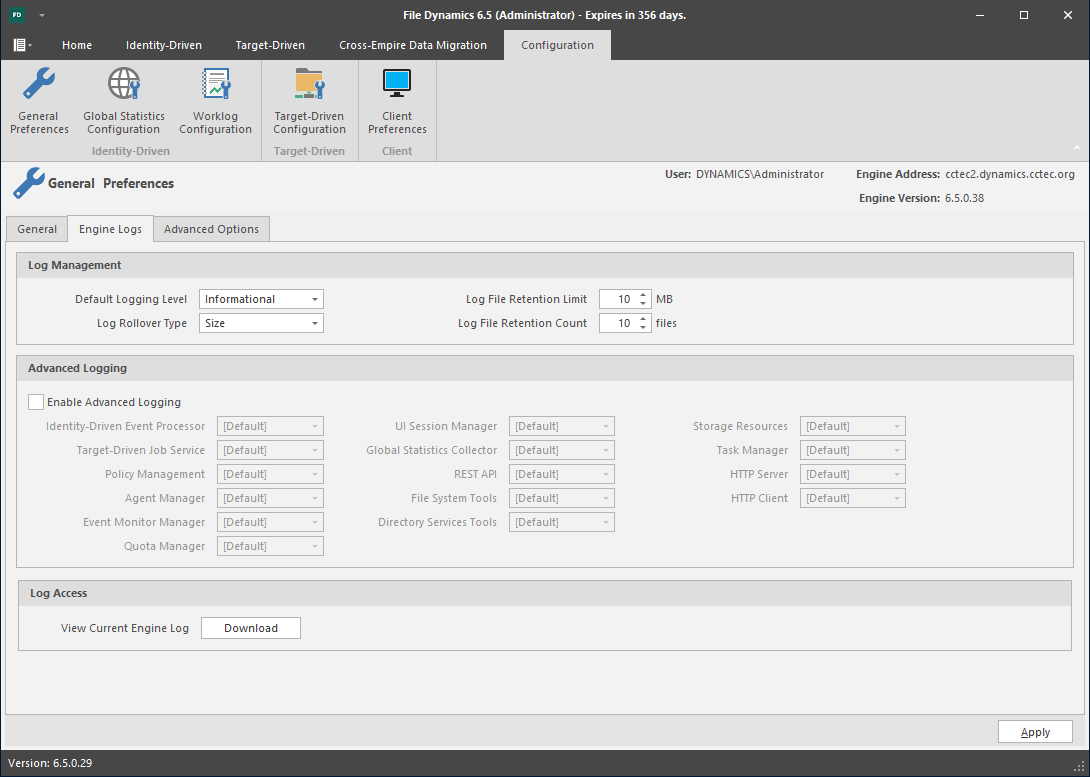This screenshot has height=777, width=1090.
Task: Click Download to view engine log
Action: tap(251, 628)
